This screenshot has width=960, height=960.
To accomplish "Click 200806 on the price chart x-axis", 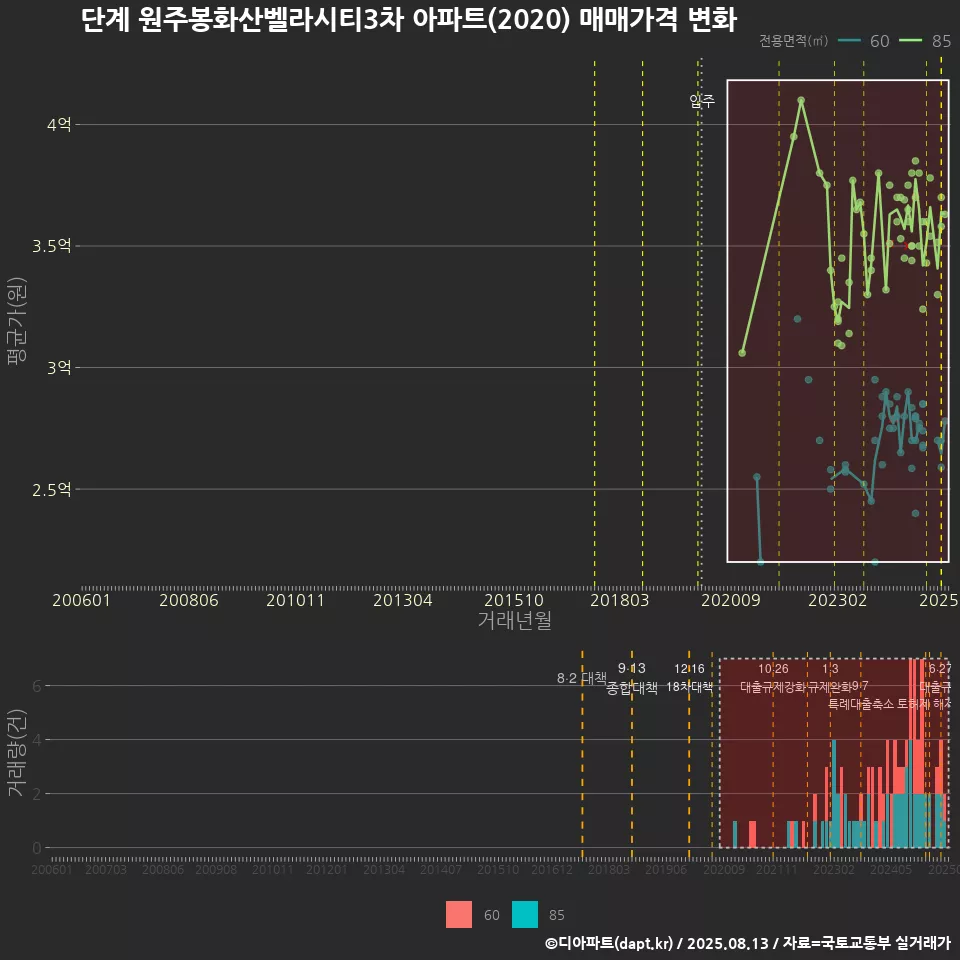I will [189, 600].
